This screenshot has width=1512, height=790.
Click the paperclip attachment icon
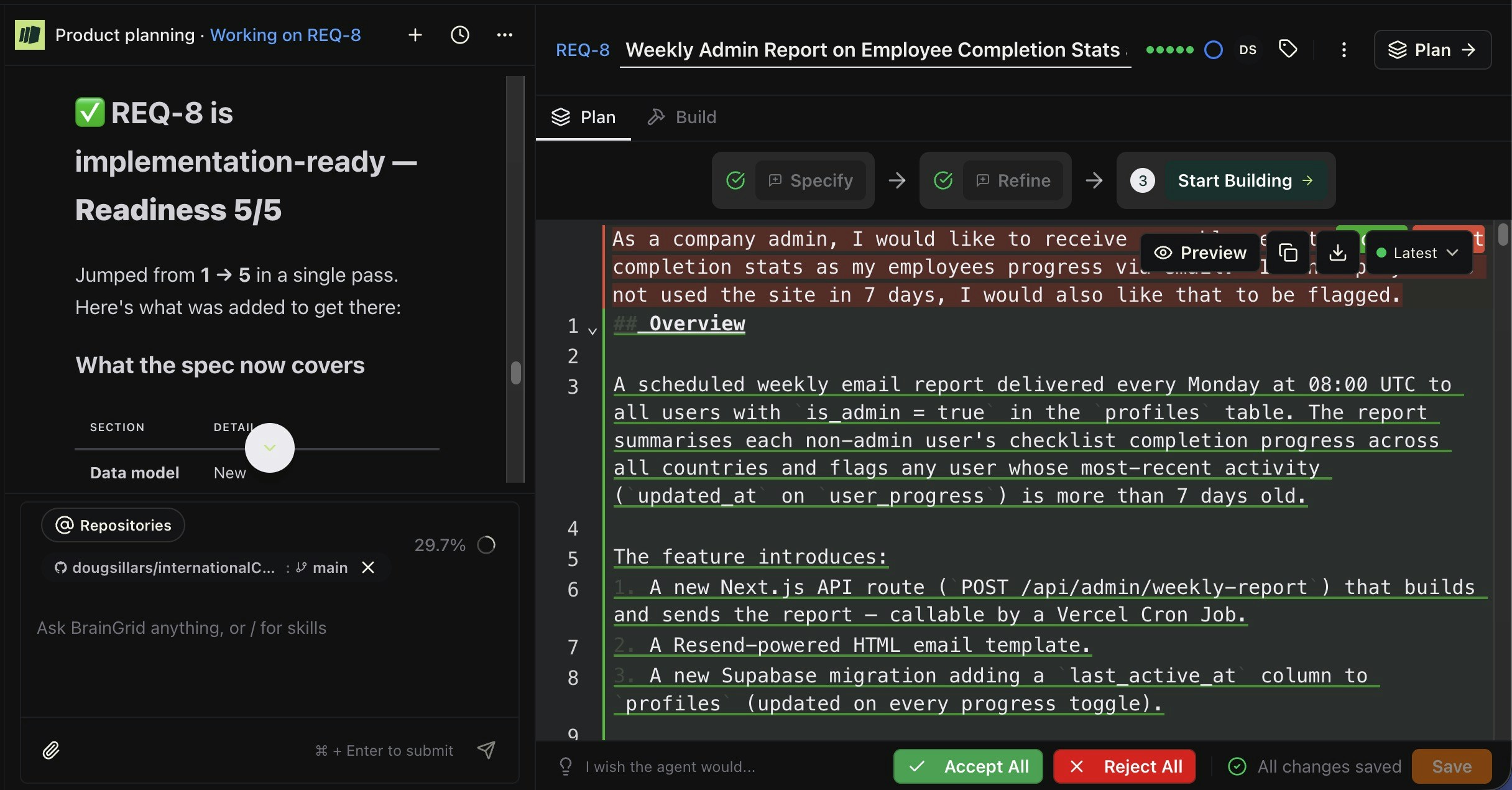tap(51, 750)
